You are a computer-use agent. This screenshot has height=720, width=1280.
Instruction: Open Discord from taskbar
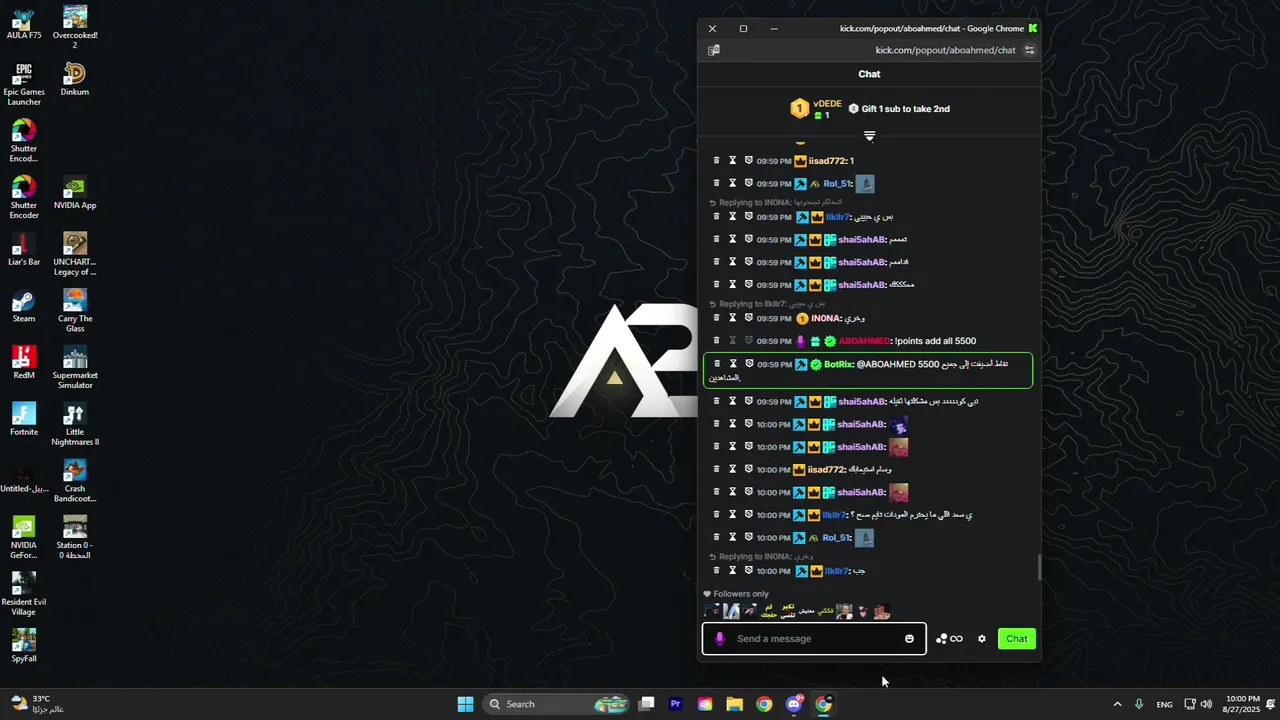point(794,704)
